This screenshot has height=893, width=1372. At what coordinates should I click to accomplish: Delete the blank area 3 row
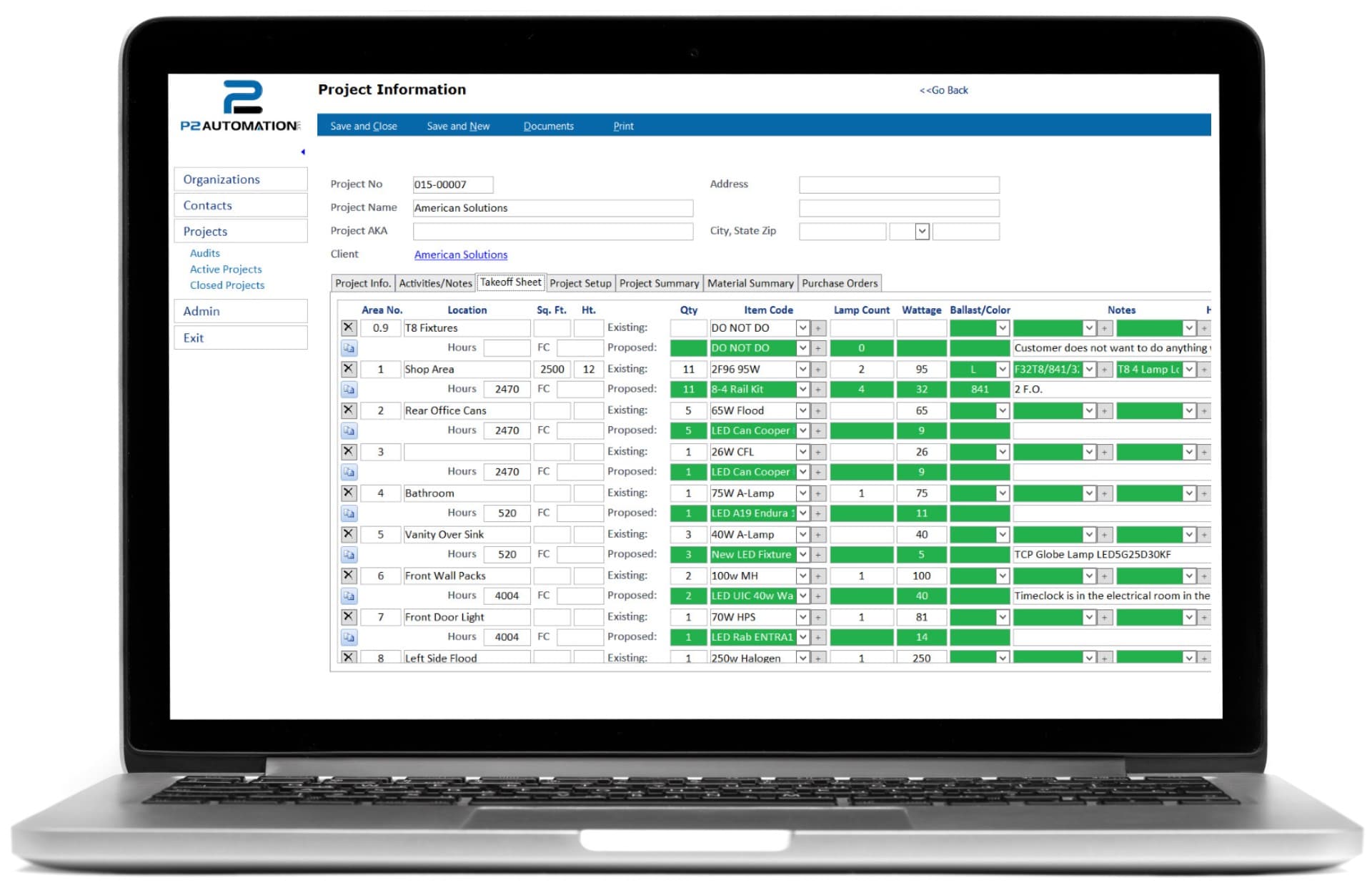point(348,452)
